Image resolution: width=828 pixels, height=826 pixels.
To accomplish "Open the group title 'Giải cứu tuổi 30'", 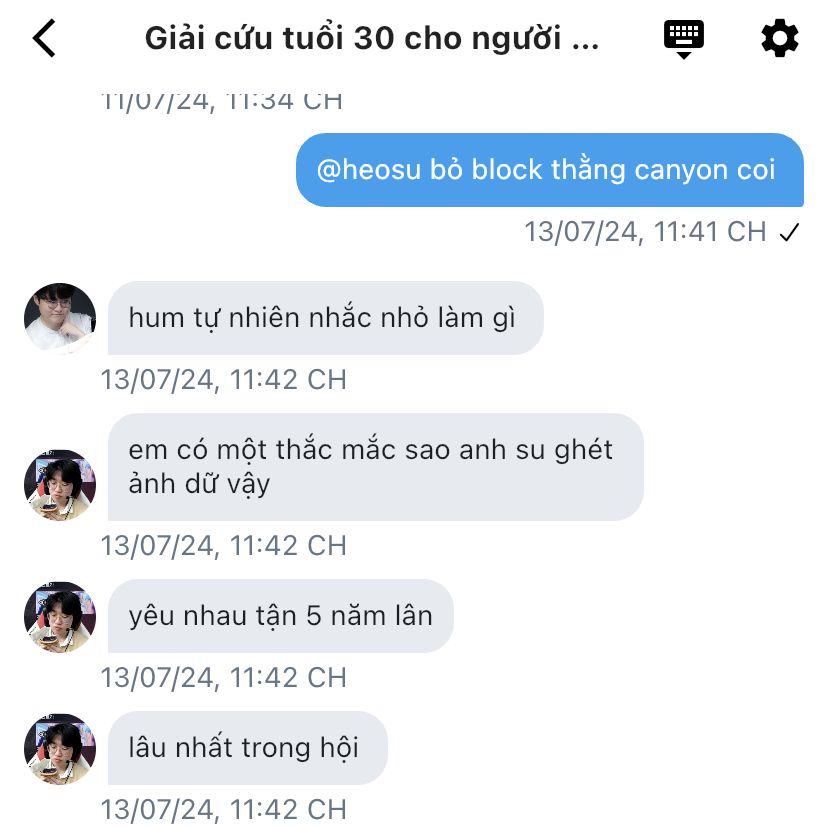I will 372,39.
